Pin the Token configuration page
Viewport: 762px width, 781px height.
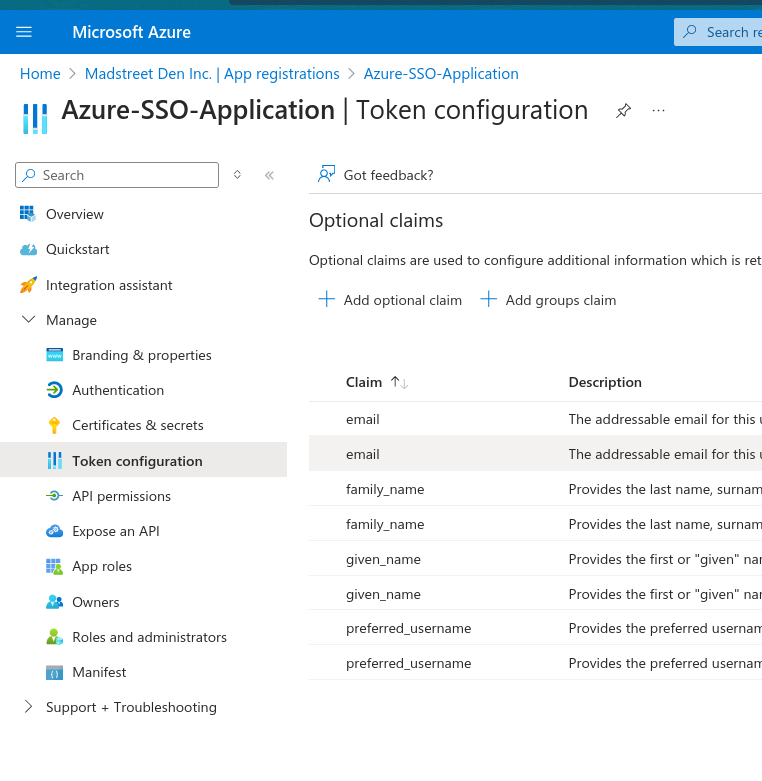pos(623,111)
